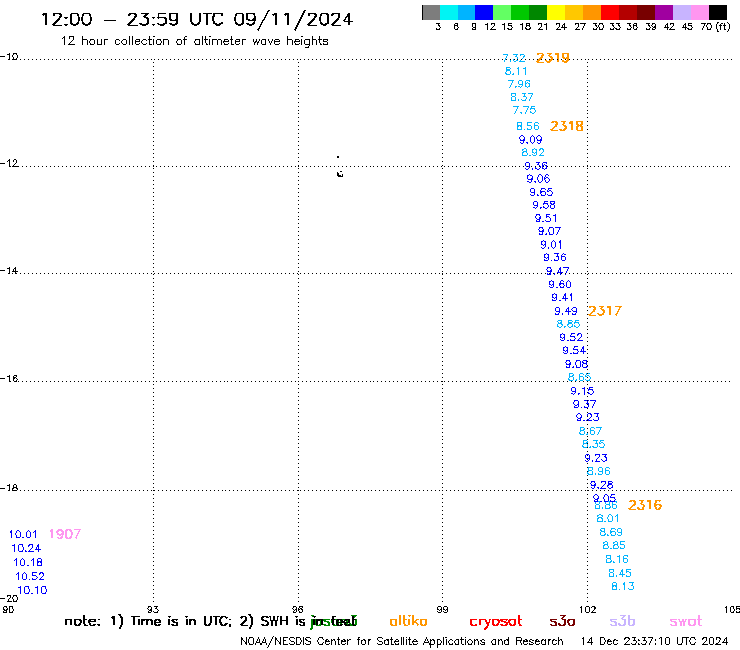
Task: Click the lavender swatch in the color legend
Action: 682,12
